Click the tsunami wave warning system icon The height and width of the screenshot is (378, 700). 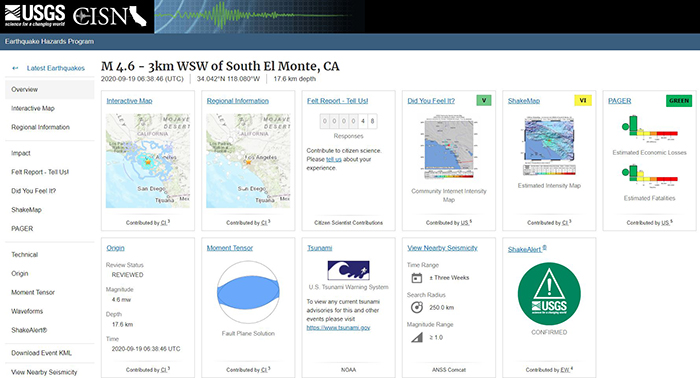coord(348,270)
